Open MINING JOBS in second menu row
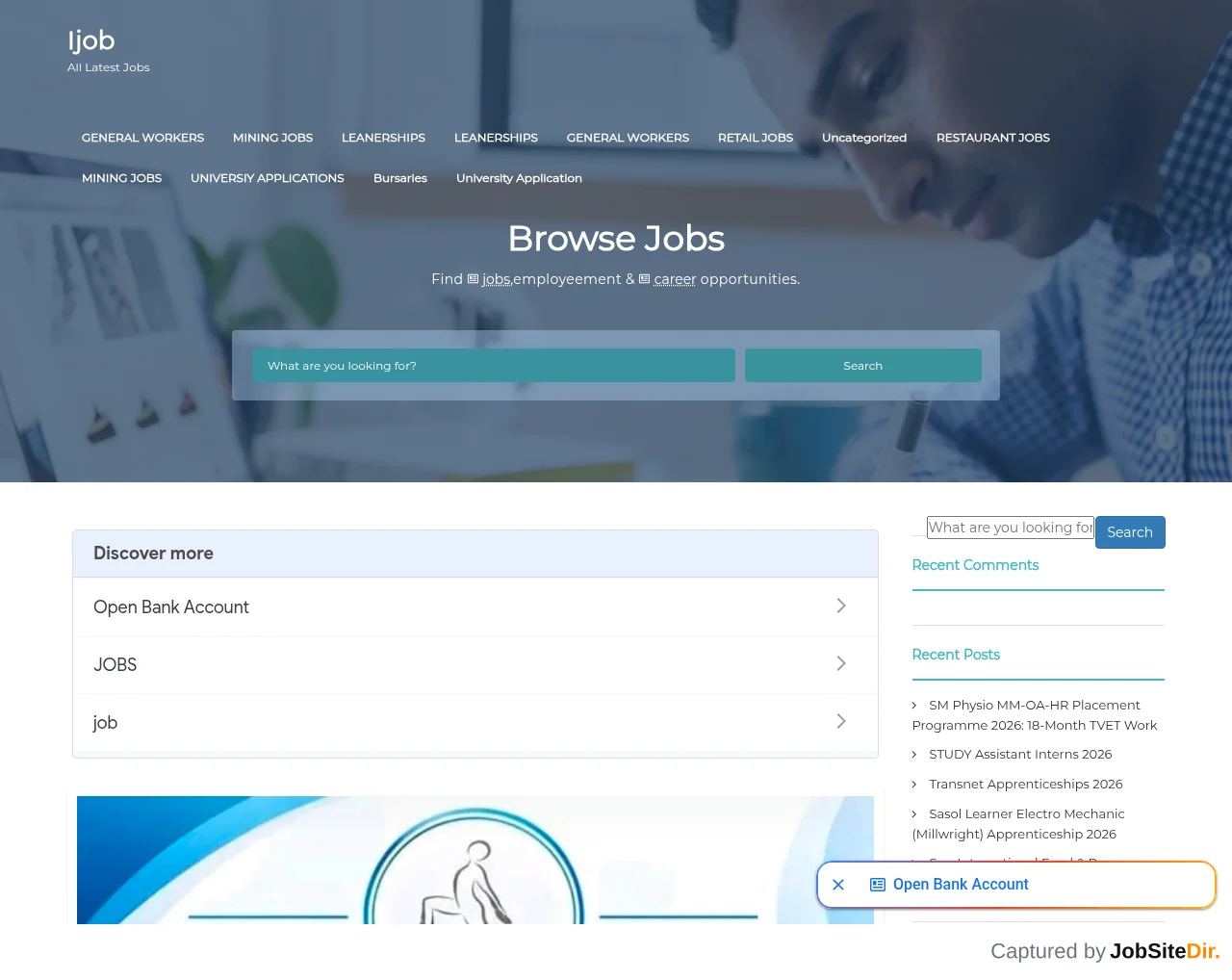 (x=121, y=178)
